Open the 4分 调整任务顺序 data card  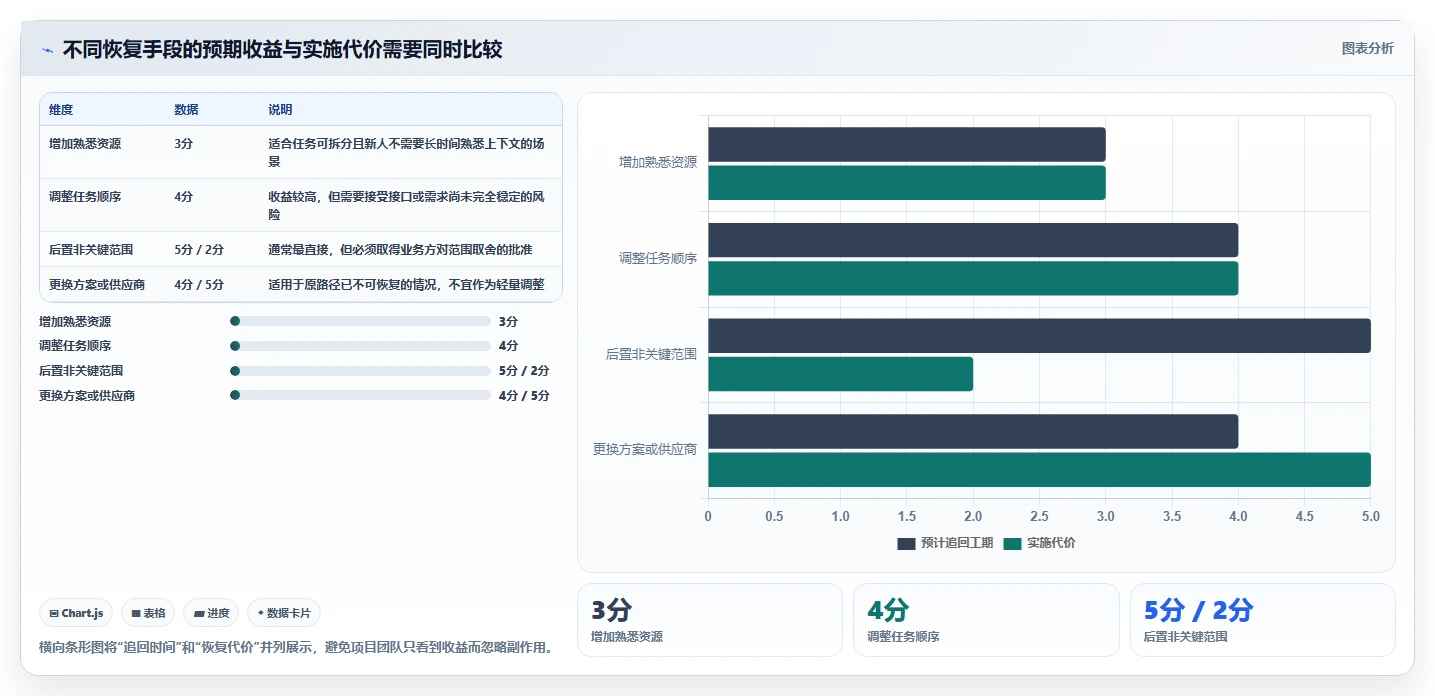986,620
